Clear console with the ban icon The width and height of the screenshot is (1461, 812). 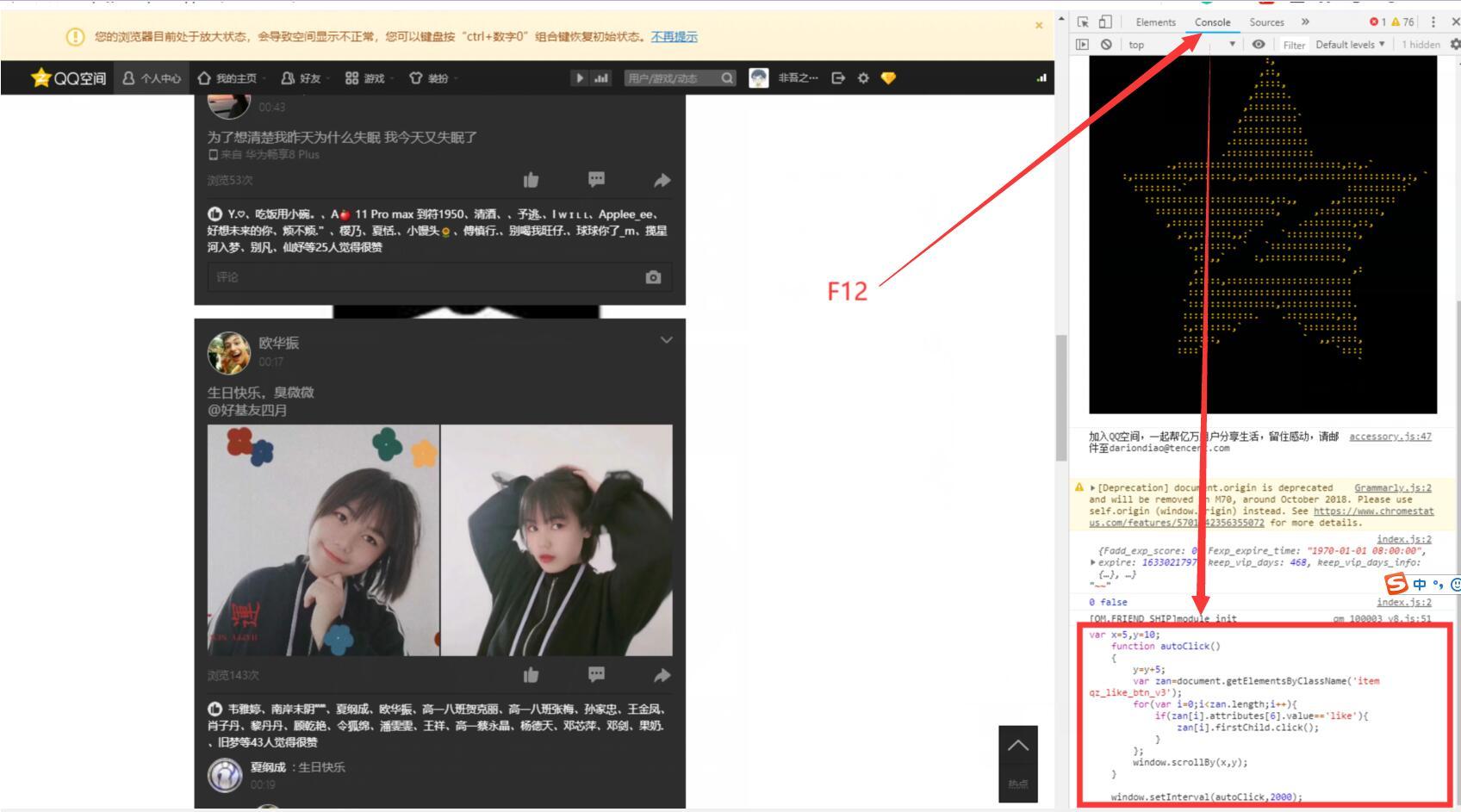point(1106,45)
